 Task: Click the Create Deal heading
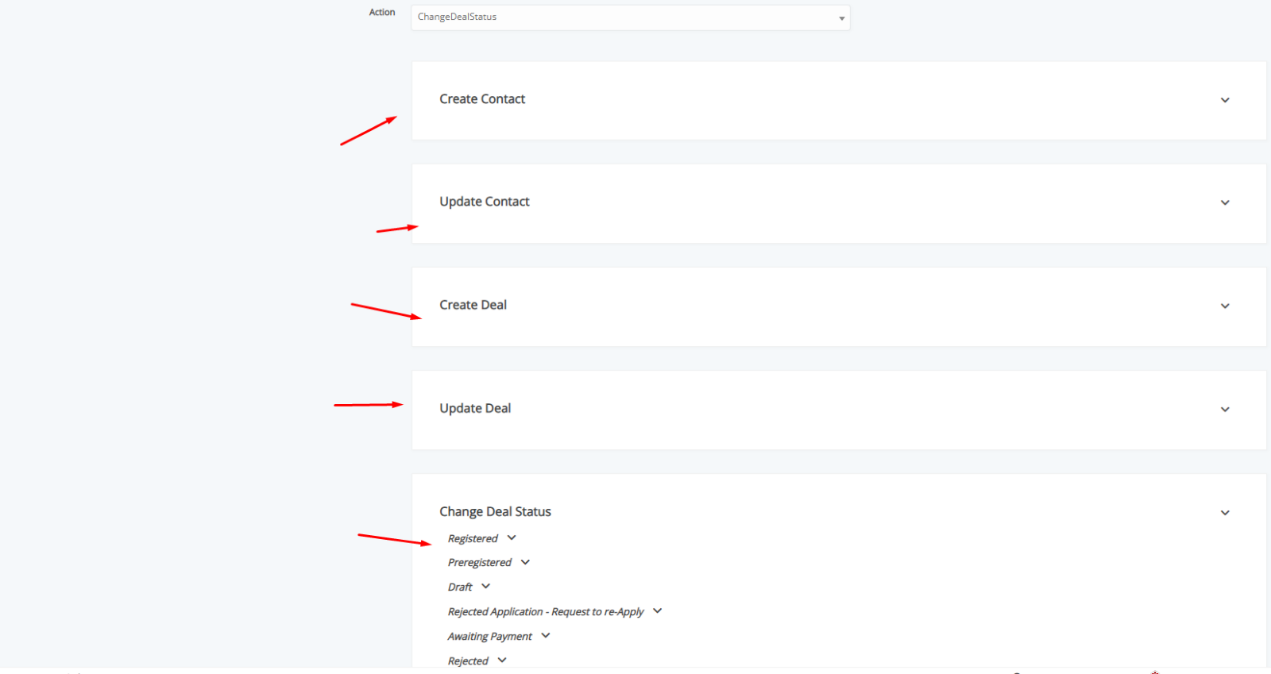[x=473, y=305]
